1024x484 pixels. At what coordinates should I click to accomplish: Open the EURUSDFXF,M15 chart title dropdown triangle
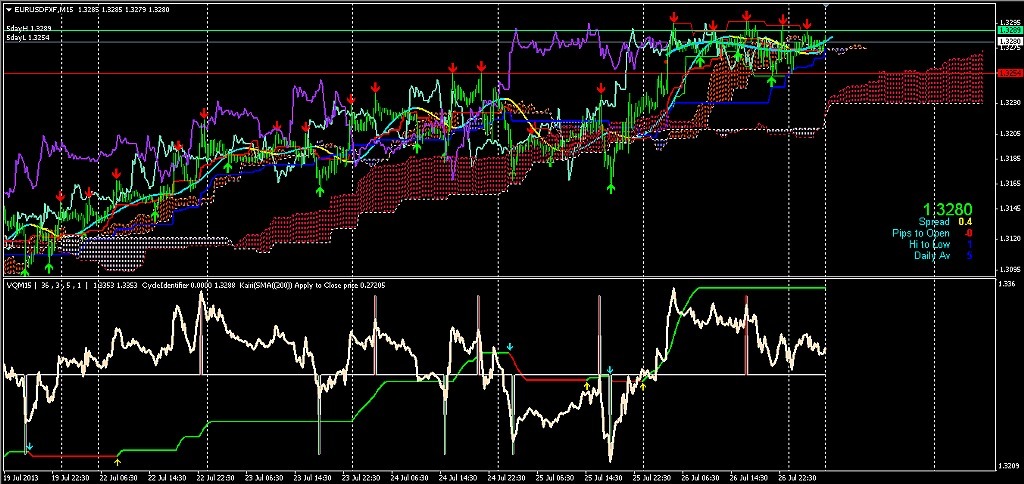pos(8,9)
